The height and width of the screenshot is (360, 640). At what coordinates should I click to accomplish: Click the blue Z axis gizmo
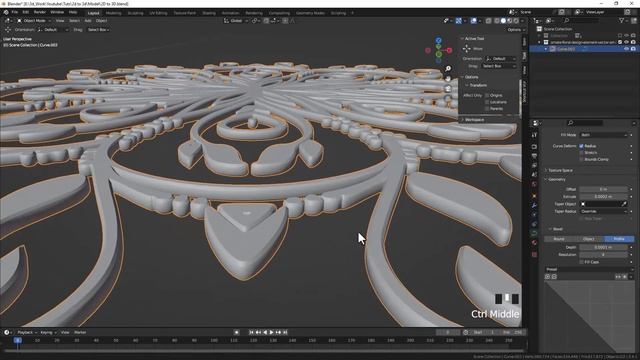tap(438, 40)
